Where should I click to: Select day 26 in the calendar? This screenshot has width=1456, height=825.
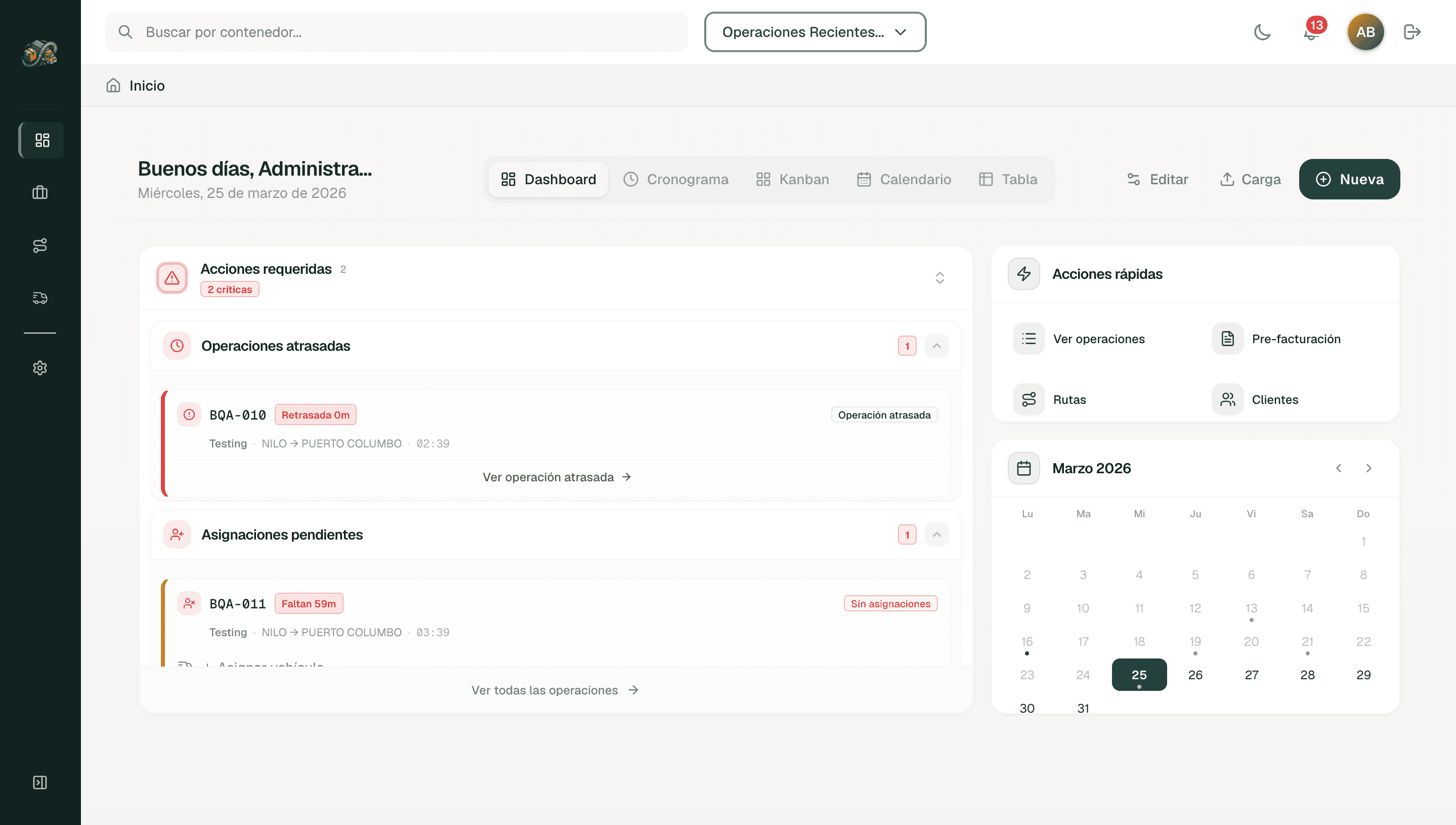[x=1195, y=675]
